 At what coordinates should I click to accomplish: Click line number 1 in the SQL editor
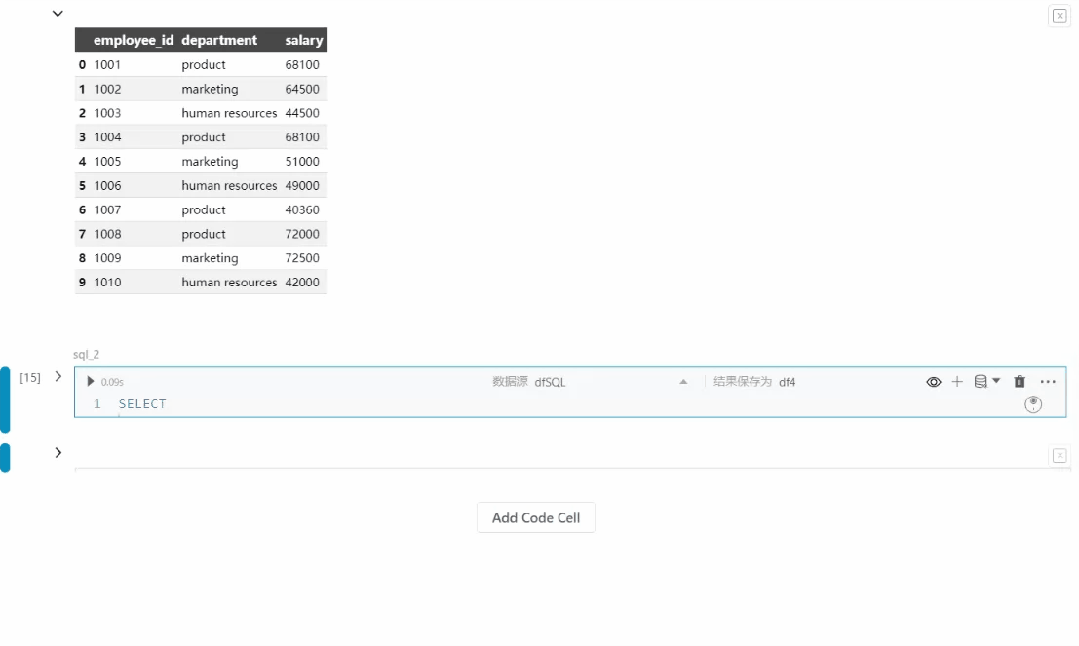[97, 404]
